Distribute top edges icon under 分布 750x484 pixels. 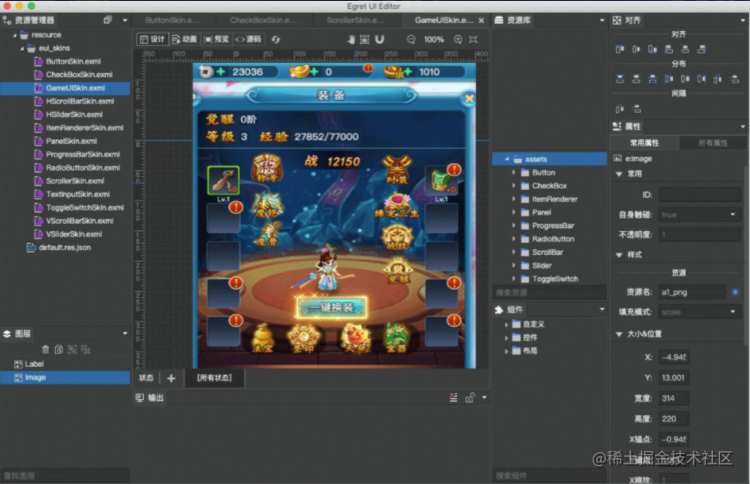click(x=620, y=79)
